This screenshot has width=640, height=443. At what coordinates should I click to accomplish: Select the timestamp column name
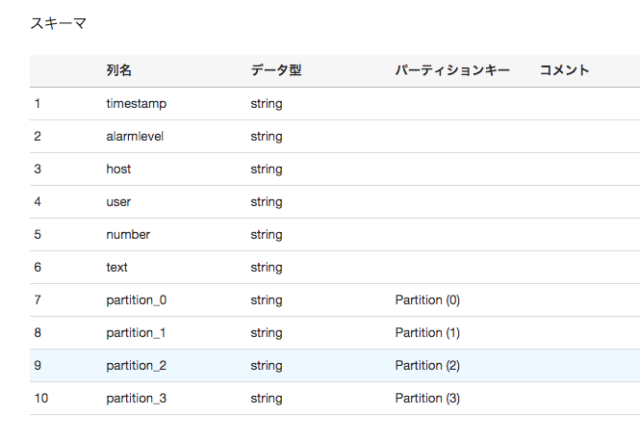pos(136,104)
